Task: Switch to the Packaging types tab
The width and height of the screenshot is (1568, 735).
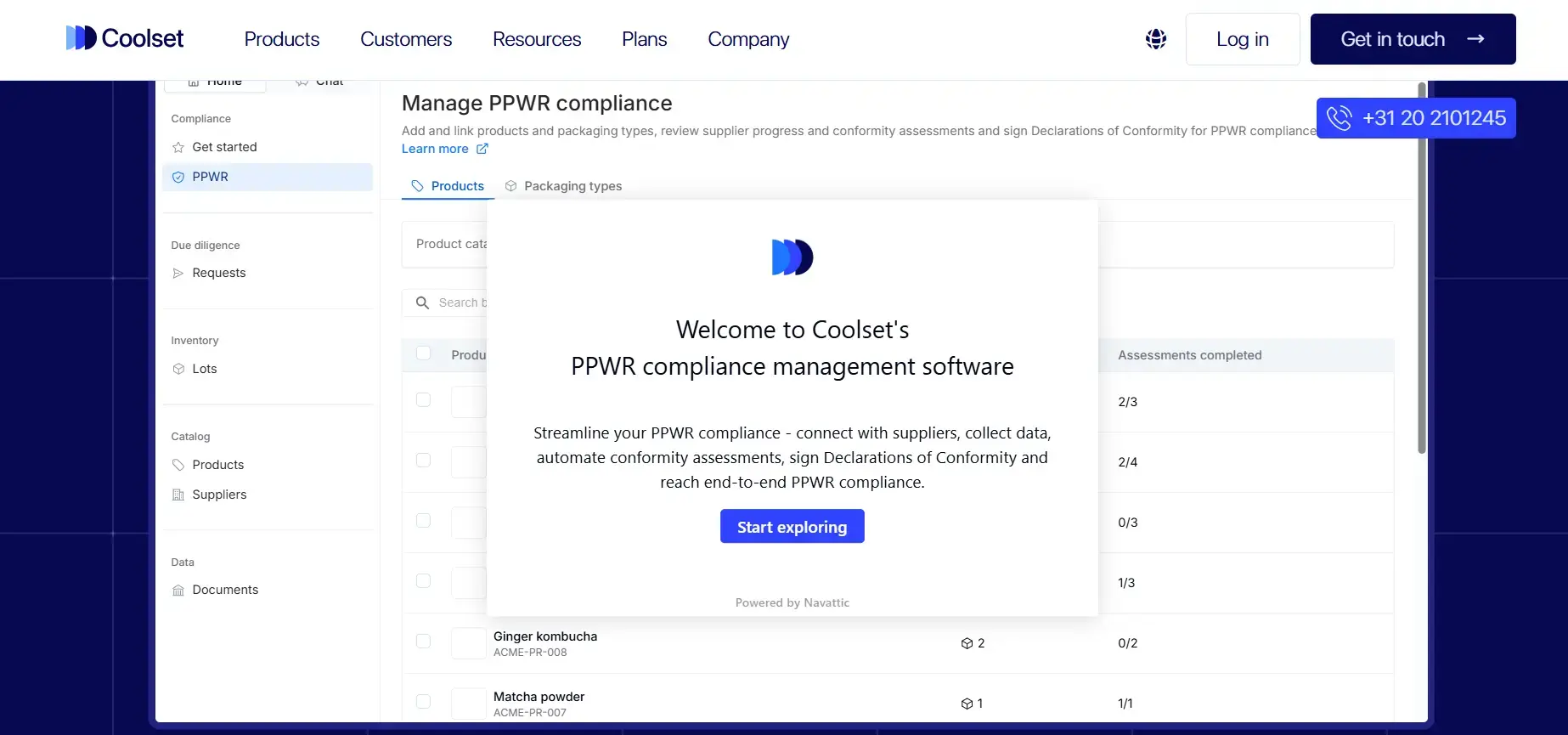Action: 563,186
